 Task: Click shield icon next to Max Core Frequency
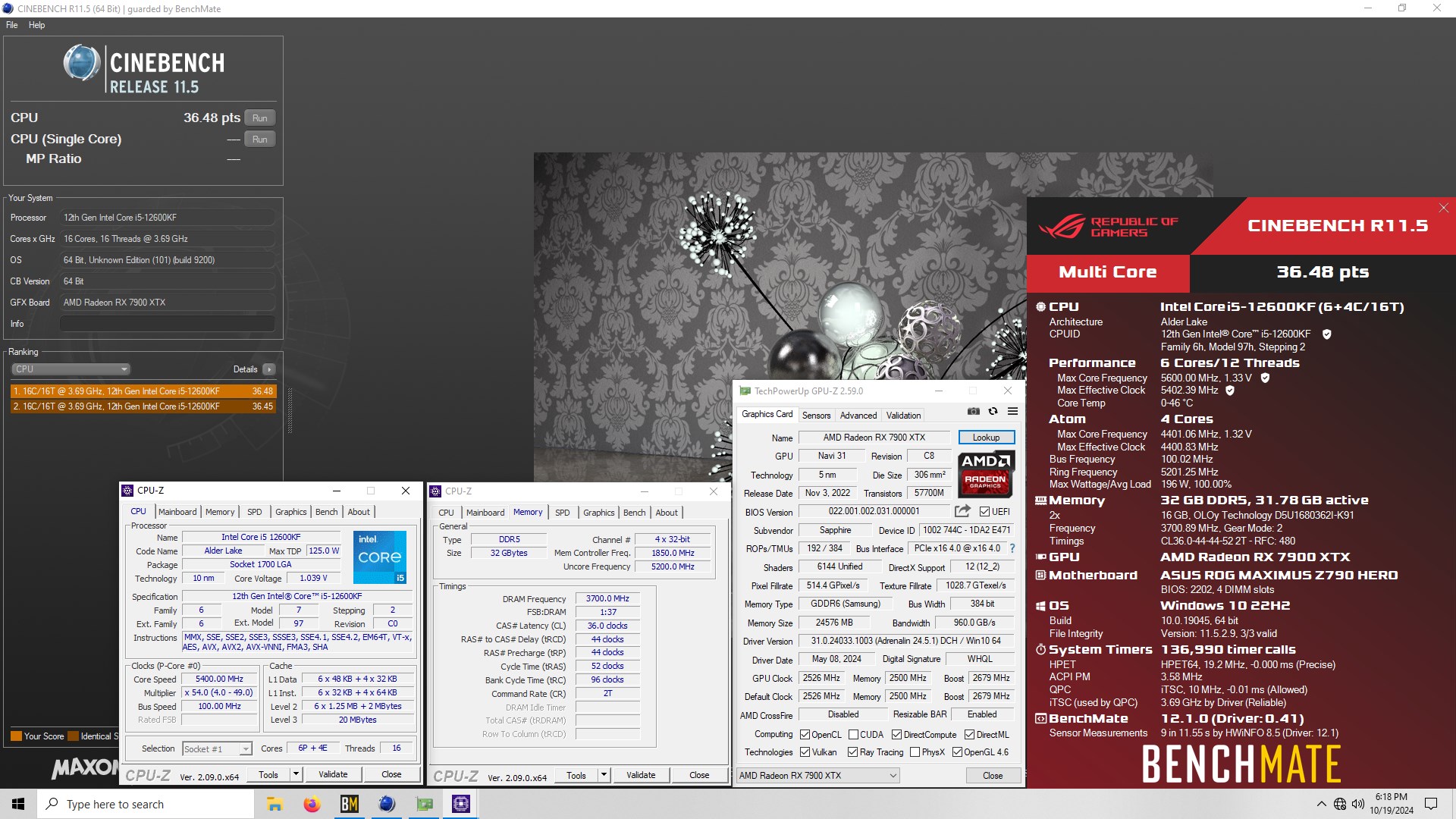coord(1265,378)
